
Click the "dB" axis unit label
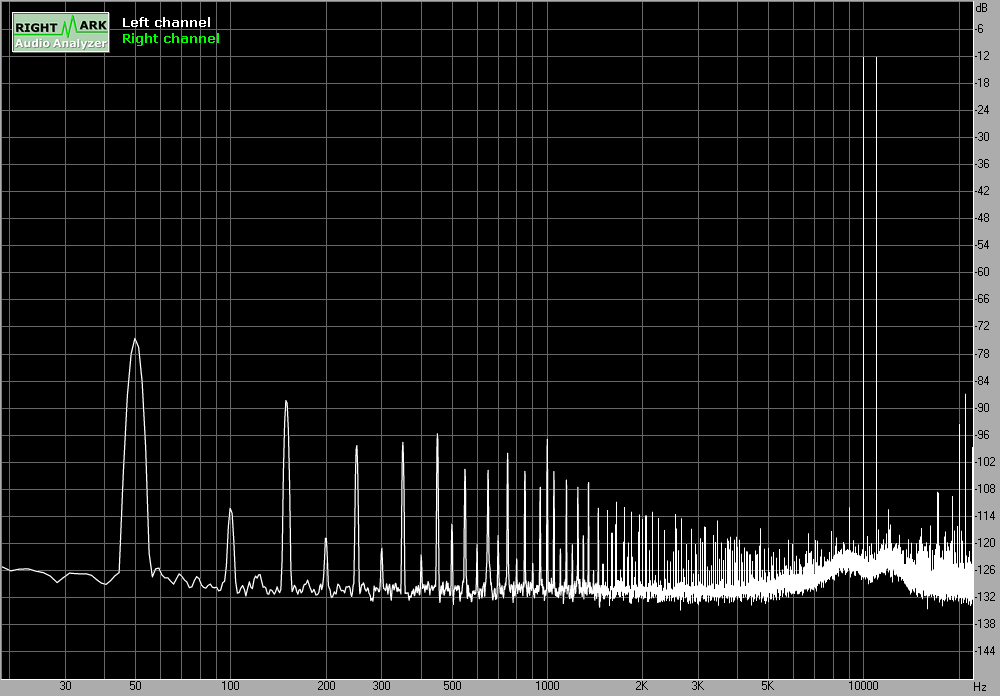(982, 7)
